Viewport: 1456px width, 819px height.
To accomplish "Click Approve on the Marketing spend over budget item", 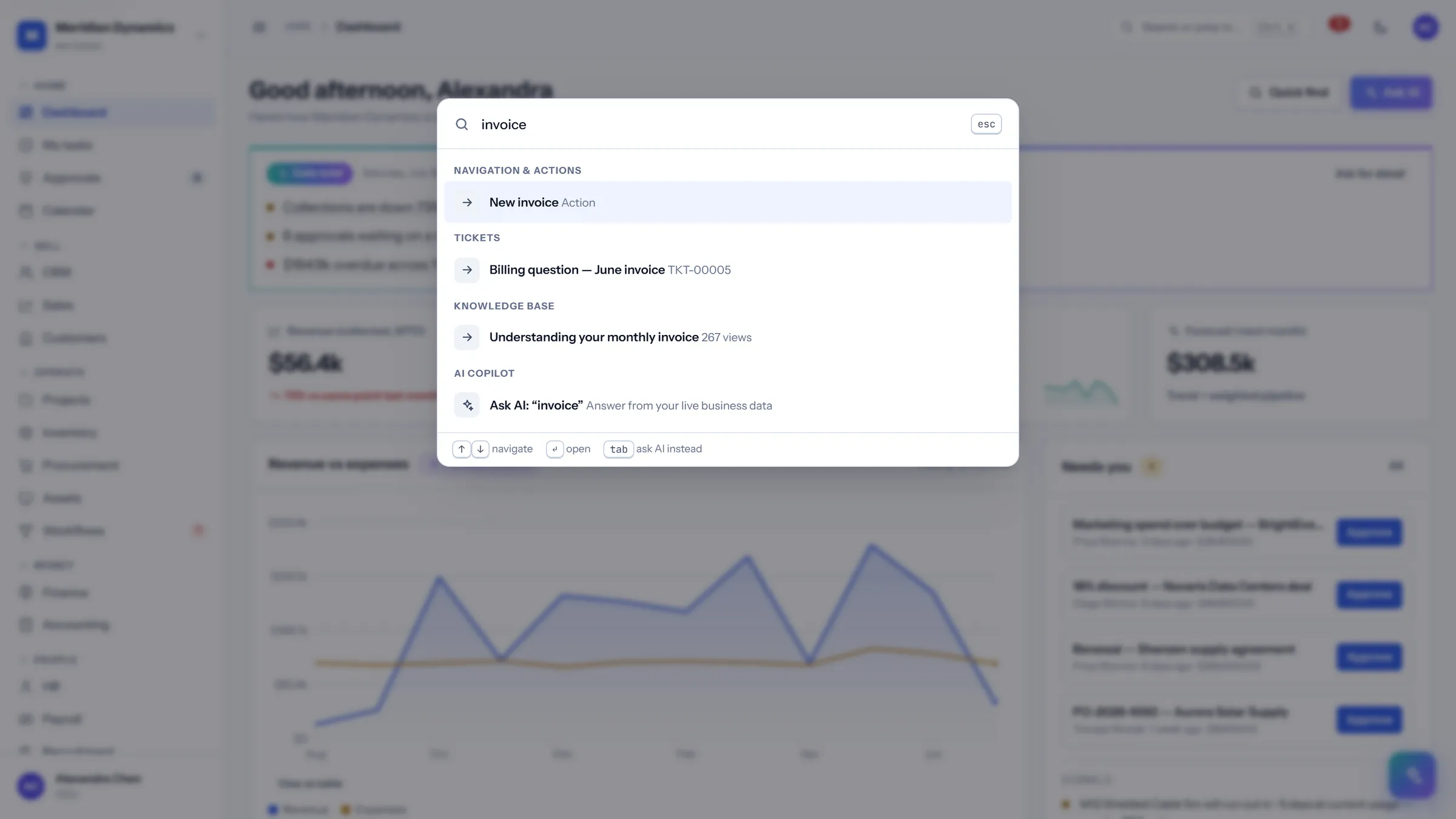I will 1369,533.
